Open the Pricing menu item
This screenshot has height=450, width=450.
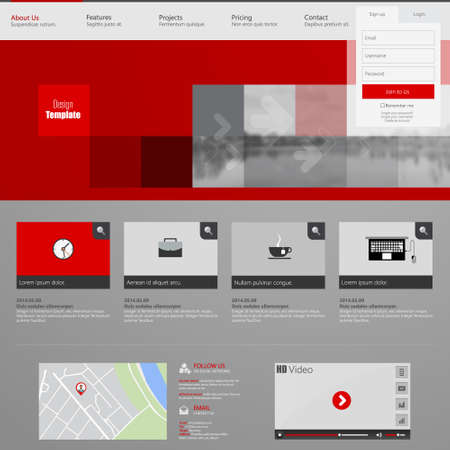coord(254,21)
